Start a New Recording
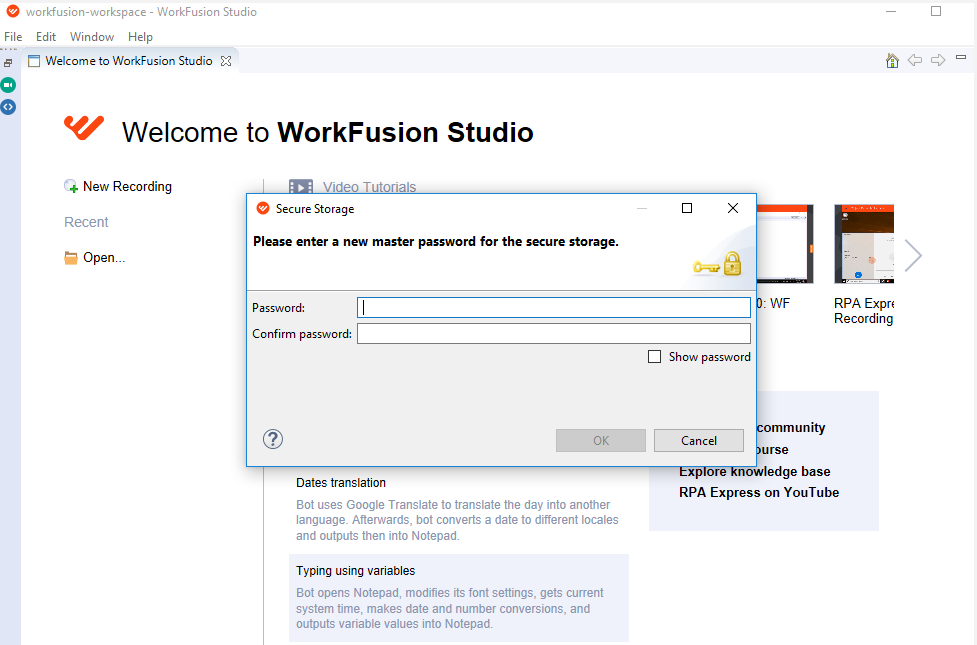The width and height of the screenshot is (977, 645). pyautogui.click(x=127, y=186)
